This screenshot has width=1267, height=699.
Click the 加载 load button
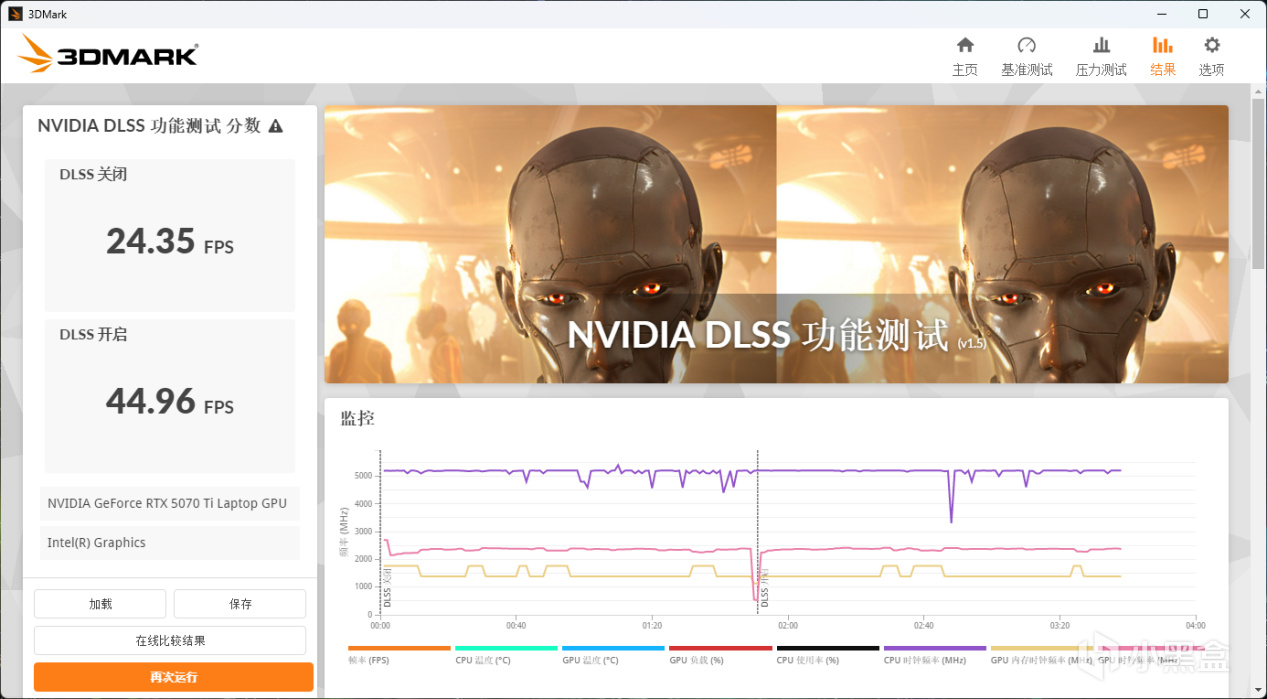coord(100,604)
